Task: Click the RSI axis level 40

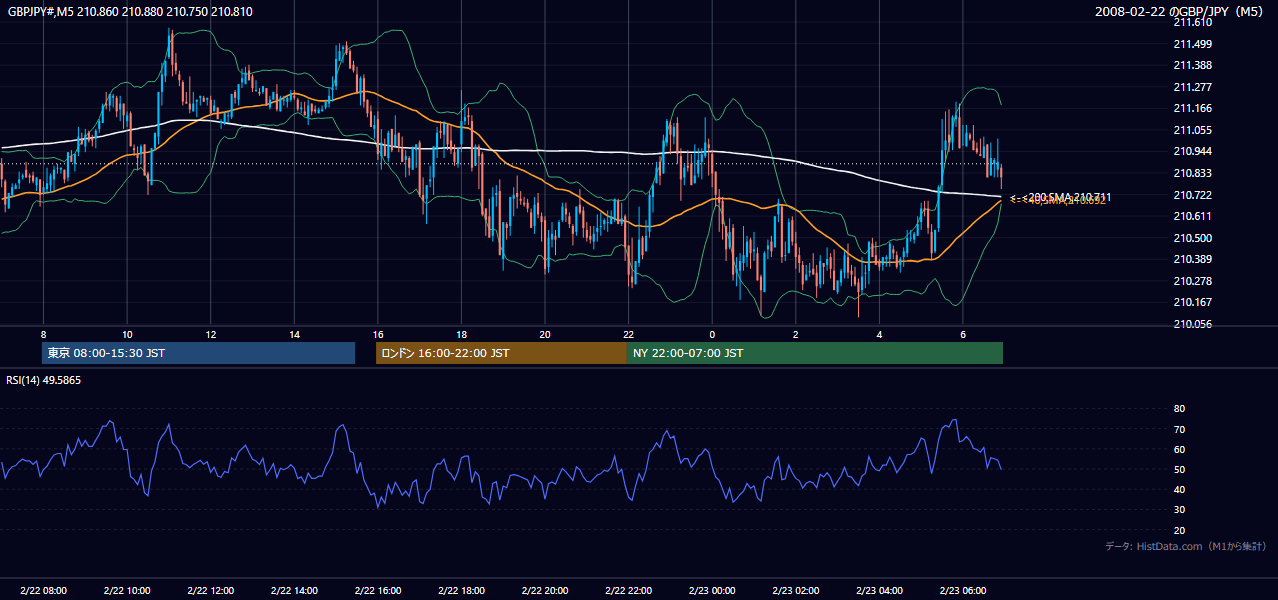Action: coord(1180,489)
